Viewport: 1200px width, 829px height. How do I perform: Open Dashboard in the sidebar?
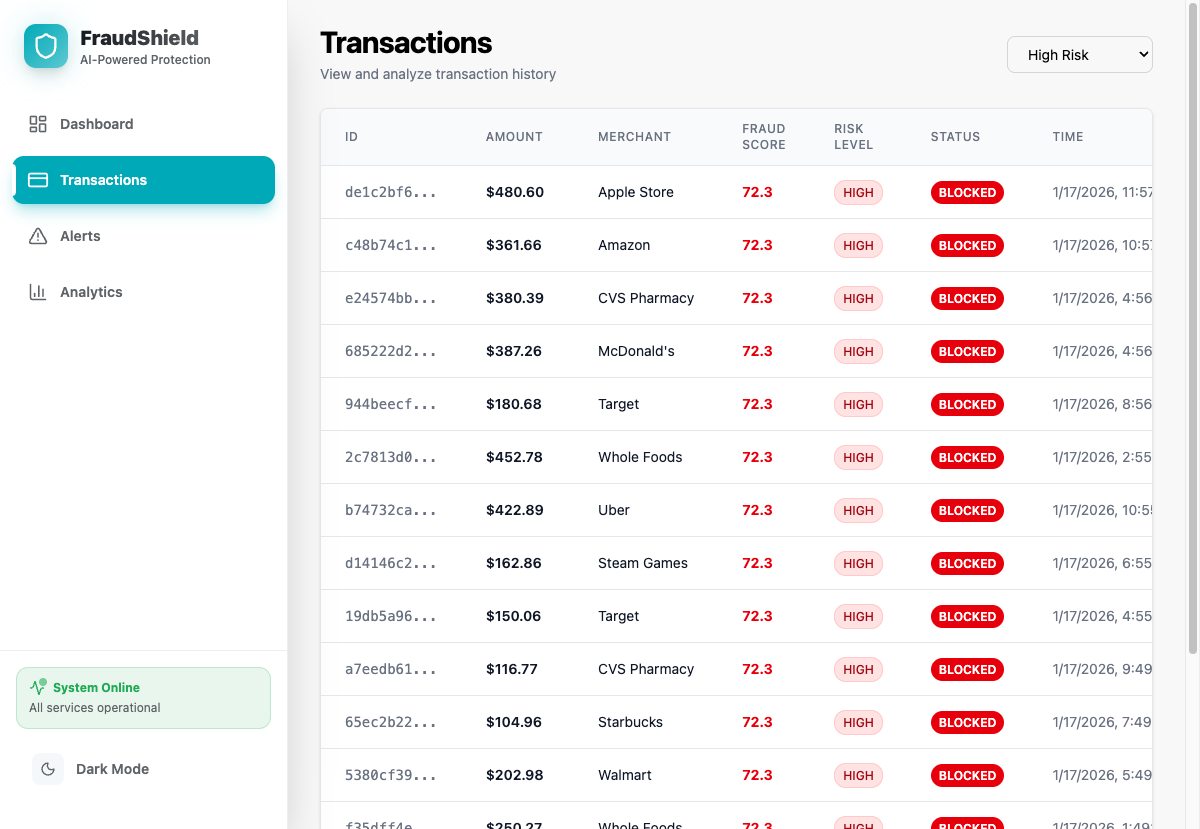click(x=144, y=124)
